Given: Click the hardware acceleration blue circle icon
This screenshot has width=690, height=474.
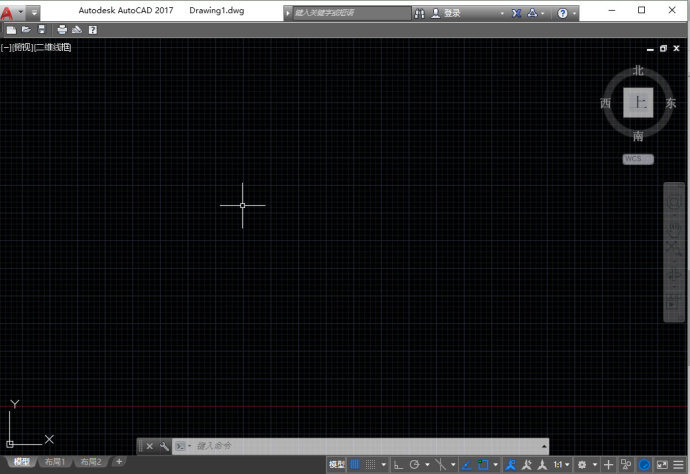Looking at the screenshot, I should click(x=644, y=464).
